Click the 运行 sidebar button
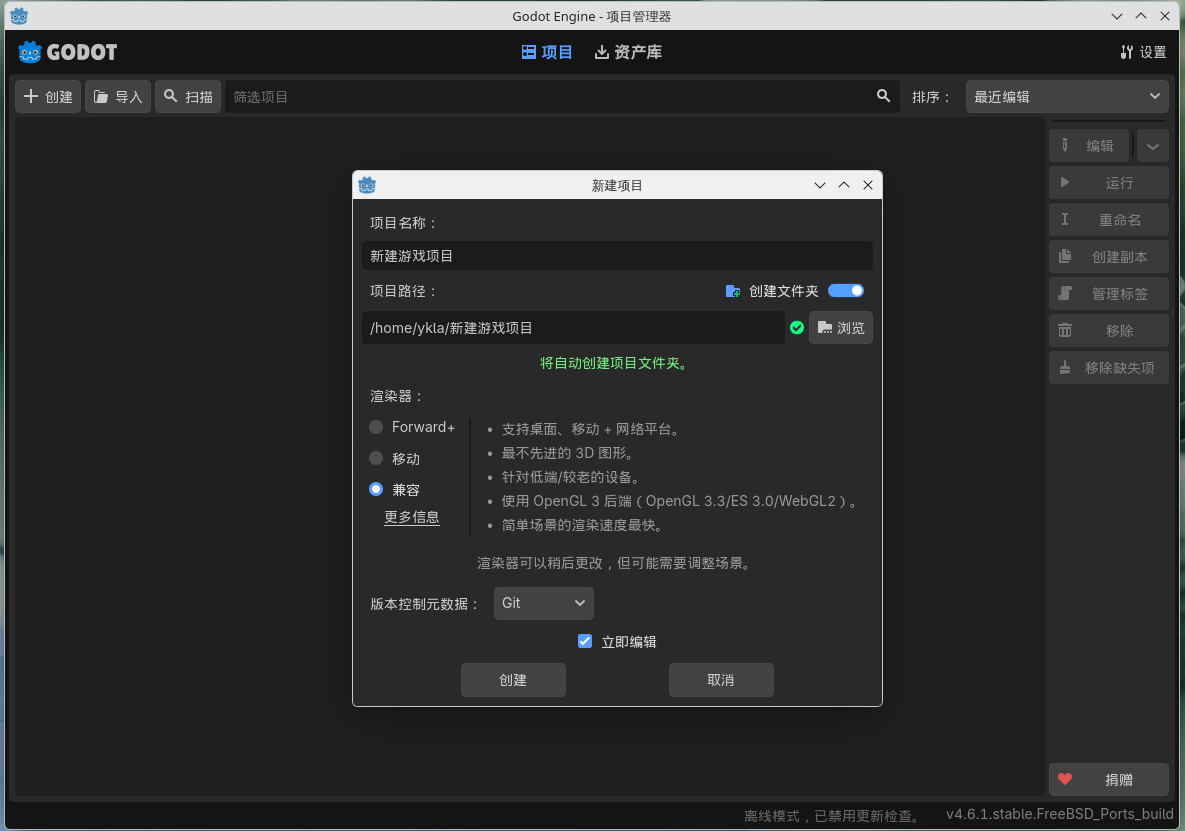Viewport: 1185px width, 831px height. point(1109,183)
